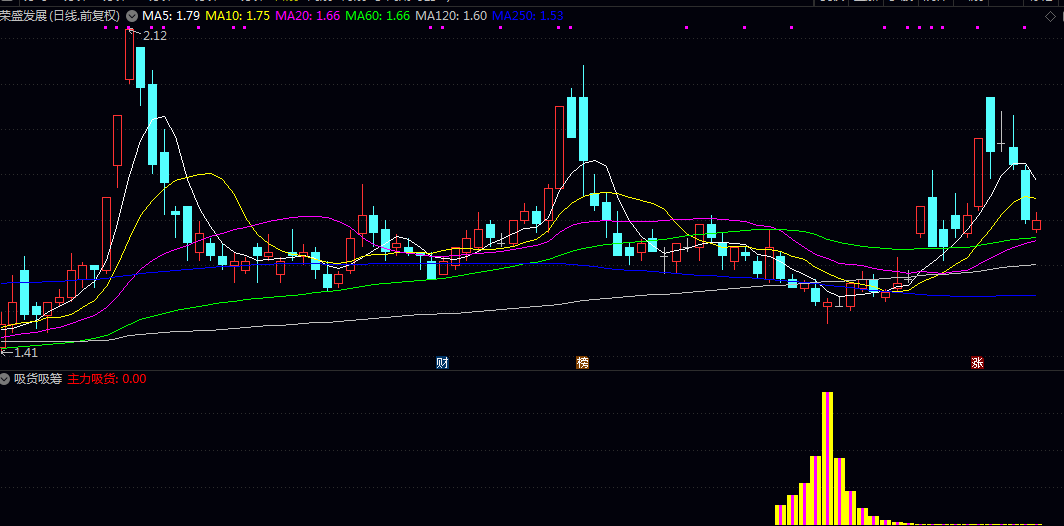The width and height of the screenshot is (1064, 526).
Task: Expand the 吸货吸筹 indicator dropdown arrow
Action: pyautogui.click(x=5, y=379)
